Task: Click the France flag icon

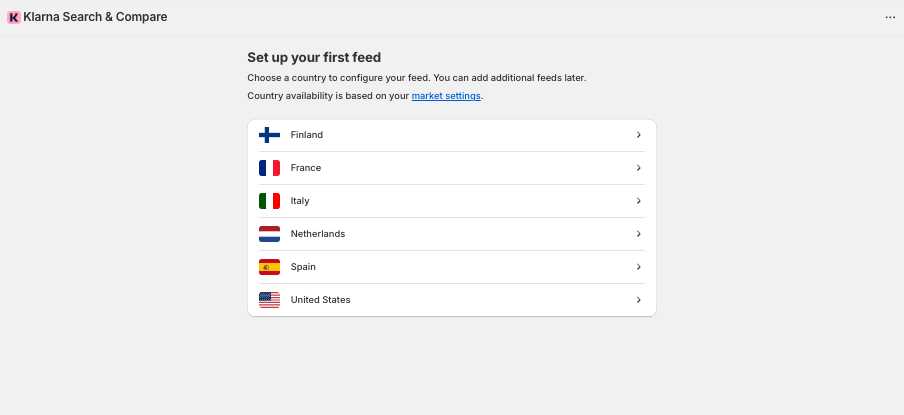Action: click(x=269, y=168)
